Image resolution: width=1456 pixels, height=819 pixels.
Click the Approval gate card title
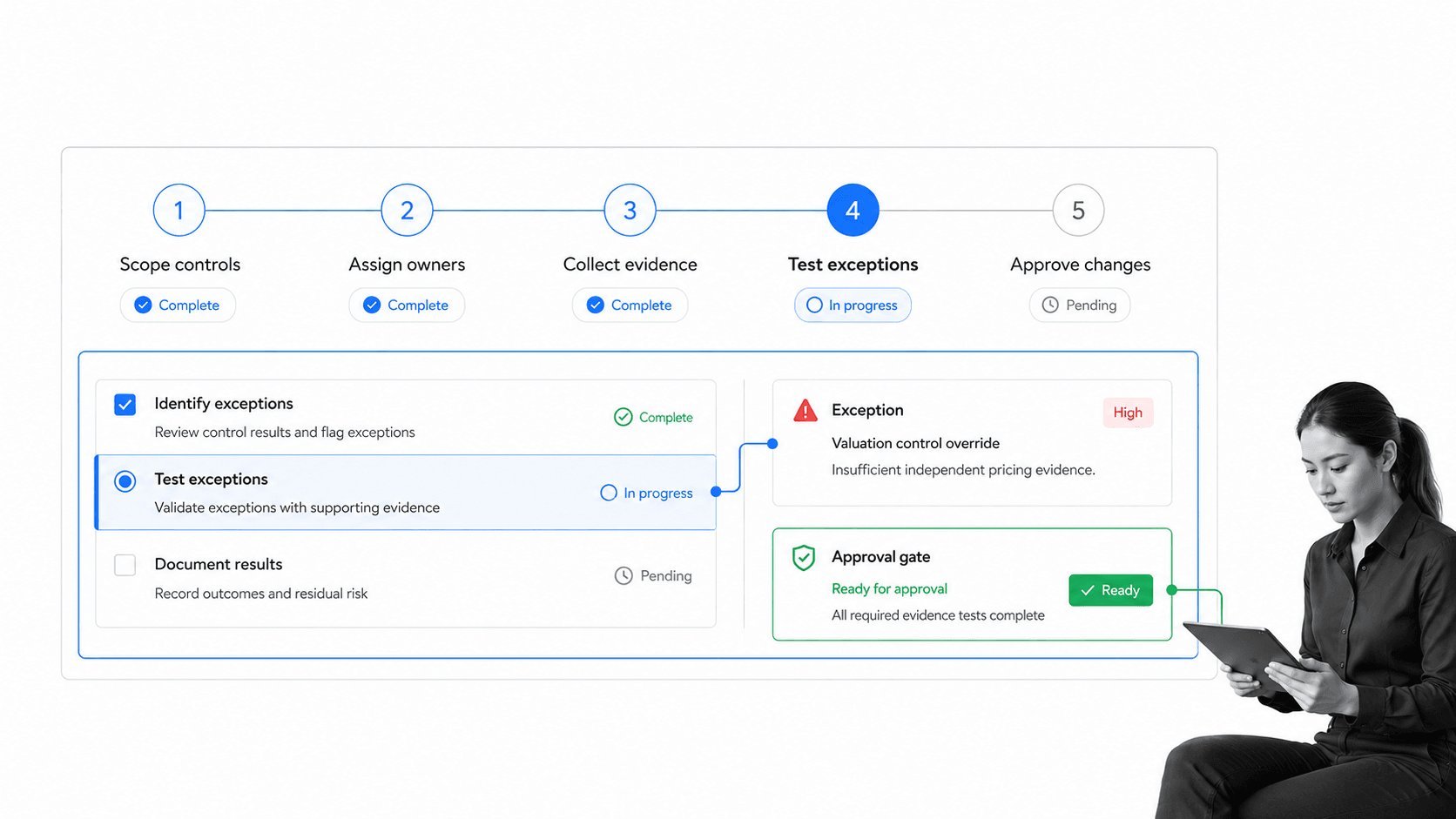coord(880,557)
